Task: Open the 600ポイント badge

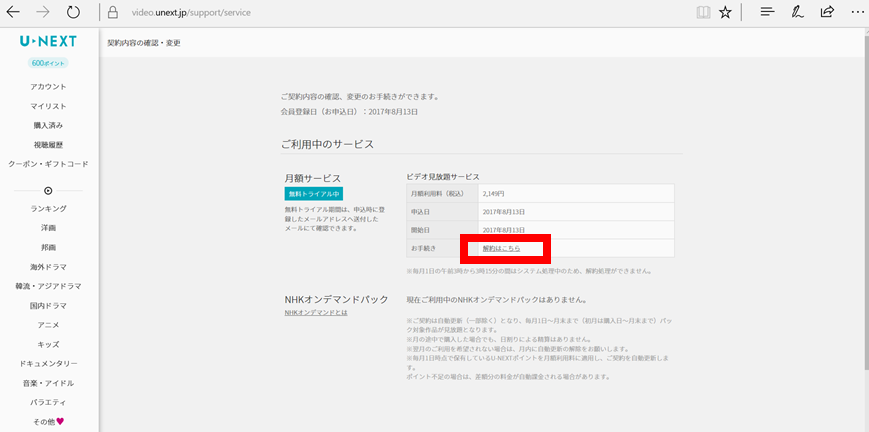Action: (48, 63)
